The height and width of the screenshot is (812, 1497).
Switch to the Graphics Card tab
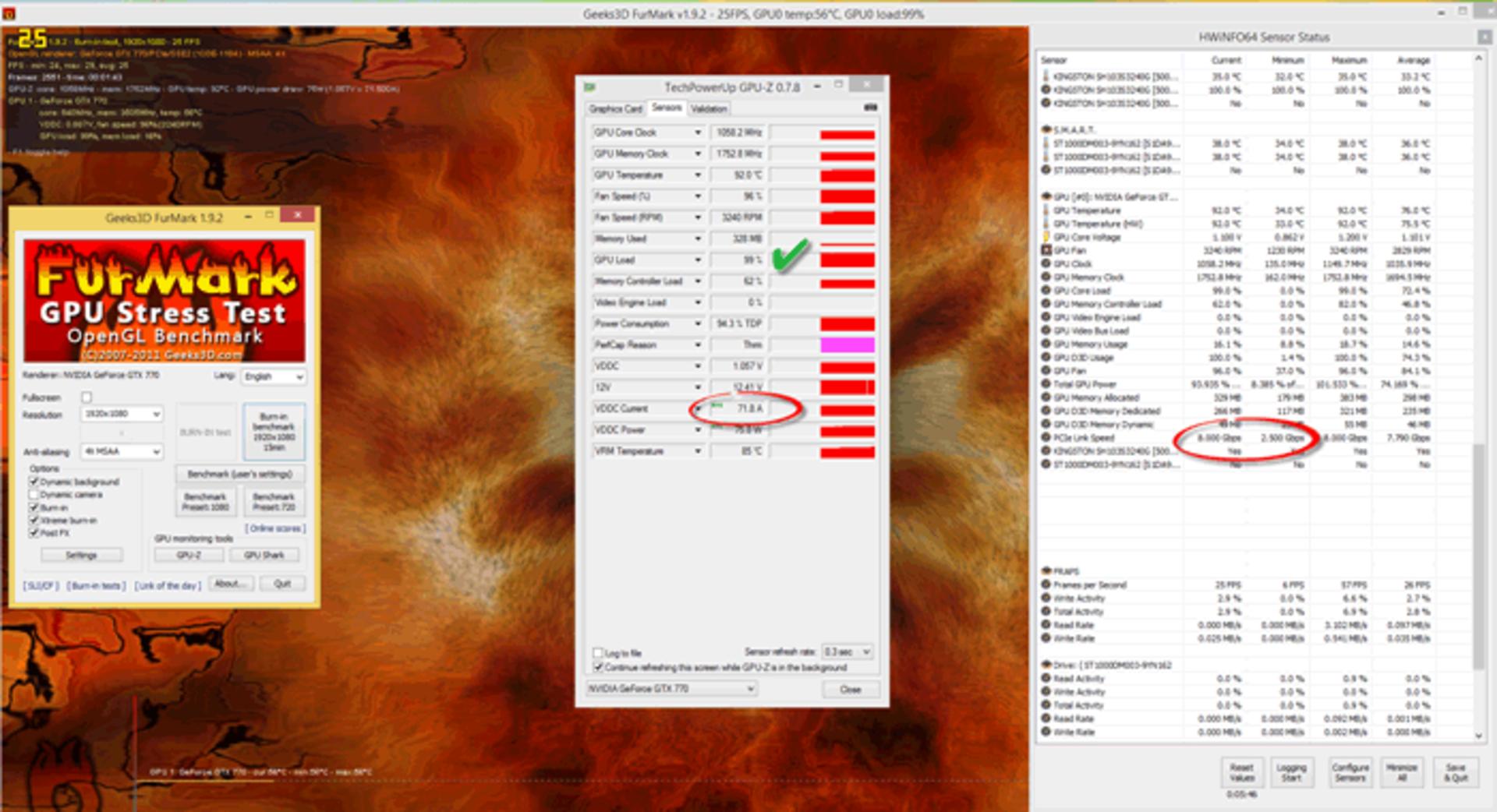pyautogui.click(x=615, y=109)
